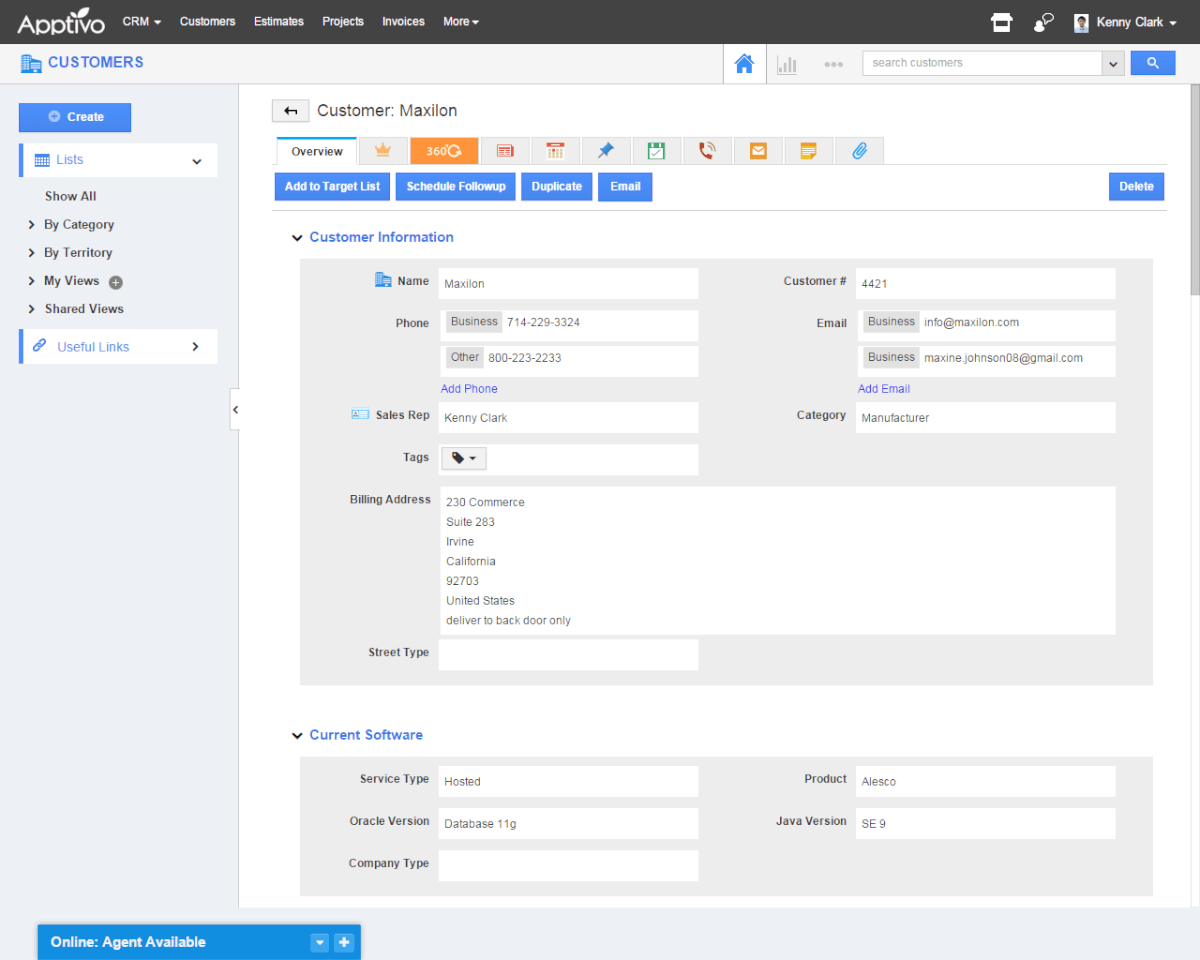Click in the search customers field
The image size is (1200, 960).
point(983,64)
